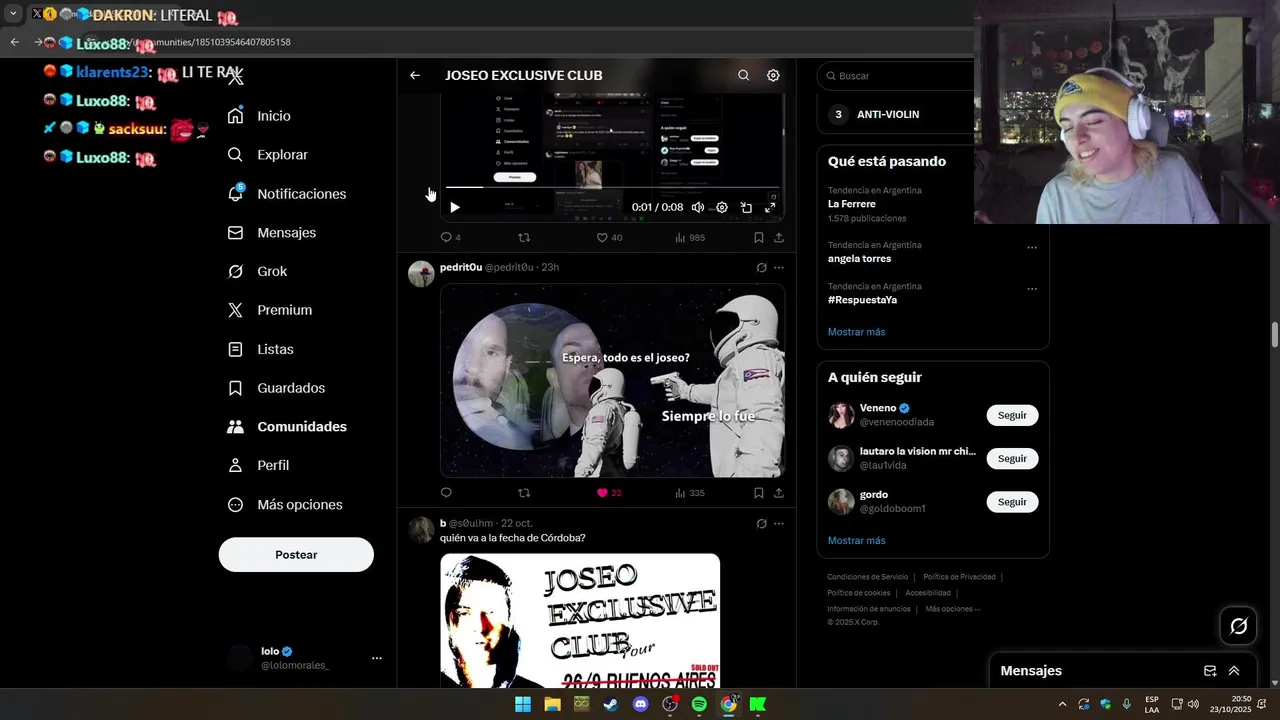Click the back arrow beside JOSEO EXCLUSIVE CLUB
Screen dimensions: 1280x720
coord(415,75)
